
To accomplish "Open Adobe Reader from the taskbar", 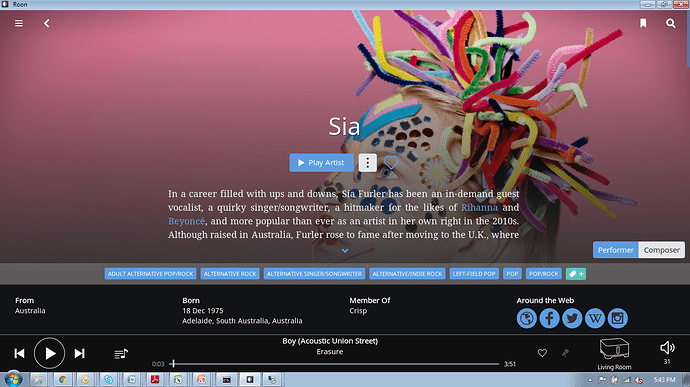I will point(155,380).
